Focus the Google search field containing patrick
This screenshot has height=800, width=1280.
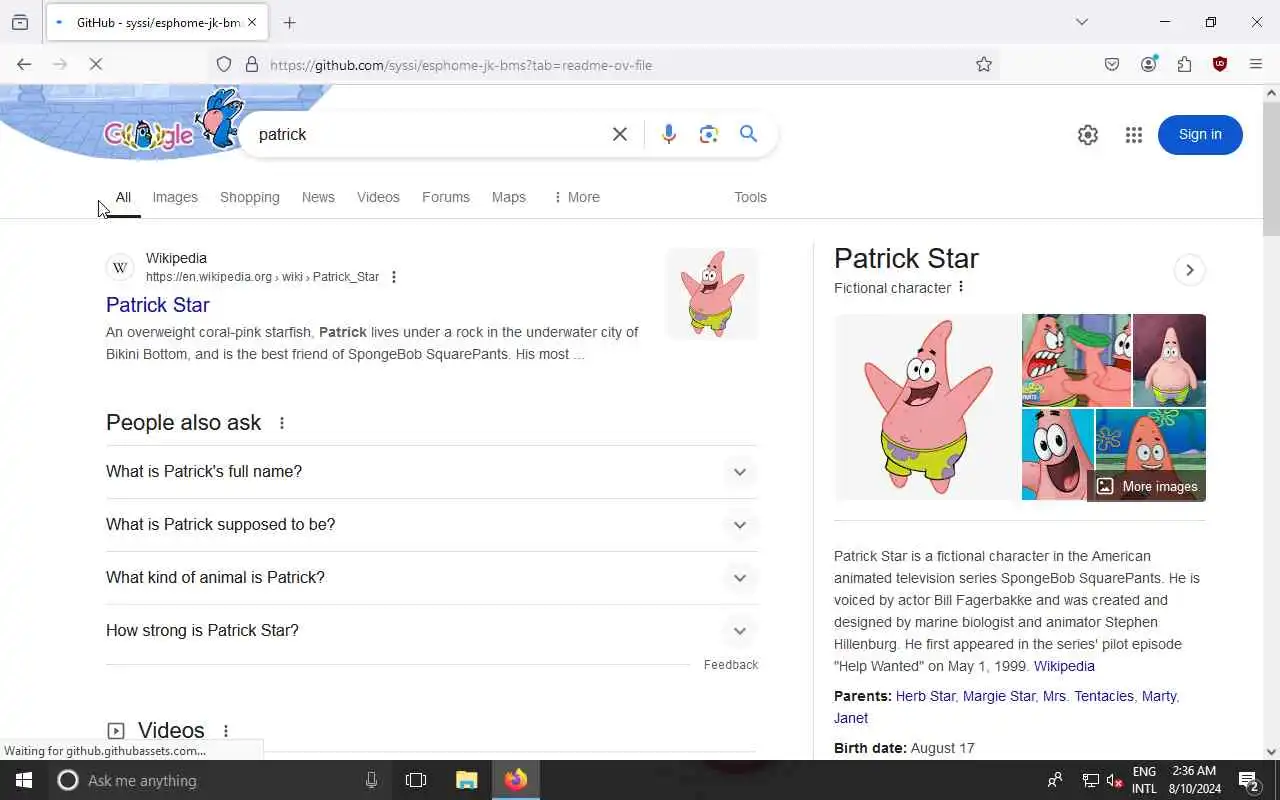430,134
